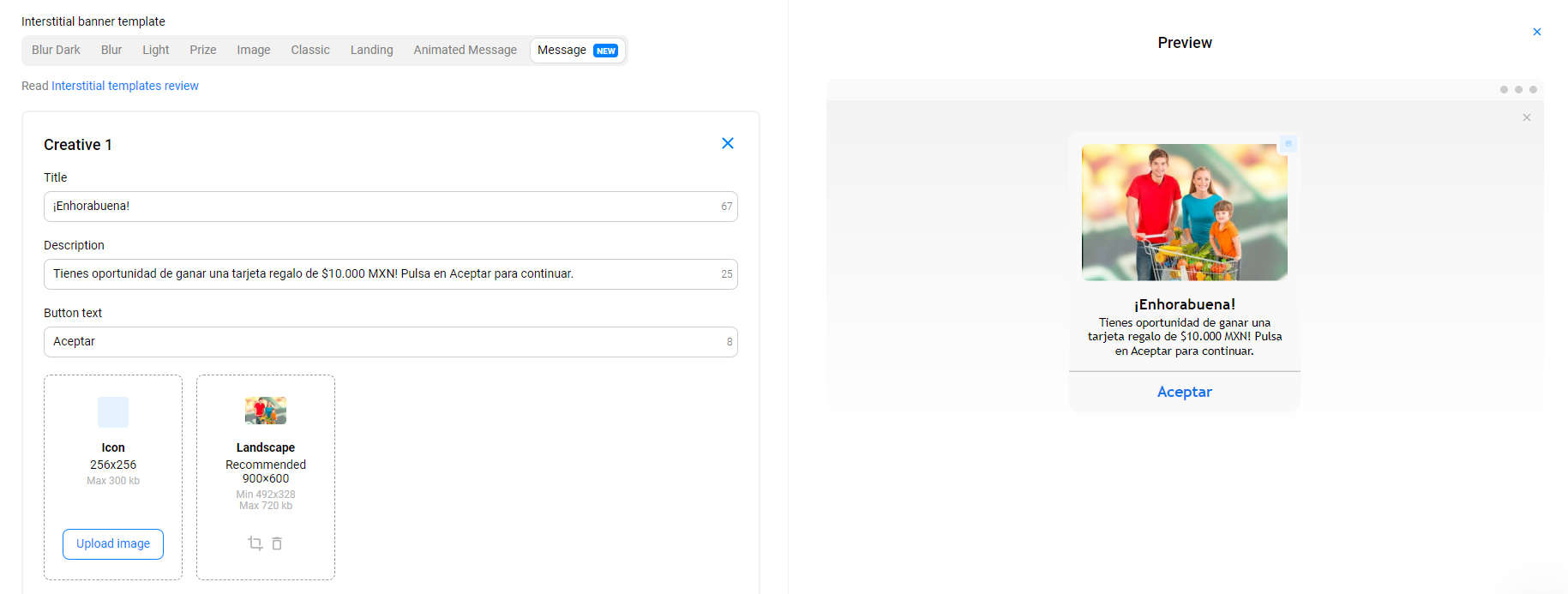Open Interstitial templates review link

point(125,86)
